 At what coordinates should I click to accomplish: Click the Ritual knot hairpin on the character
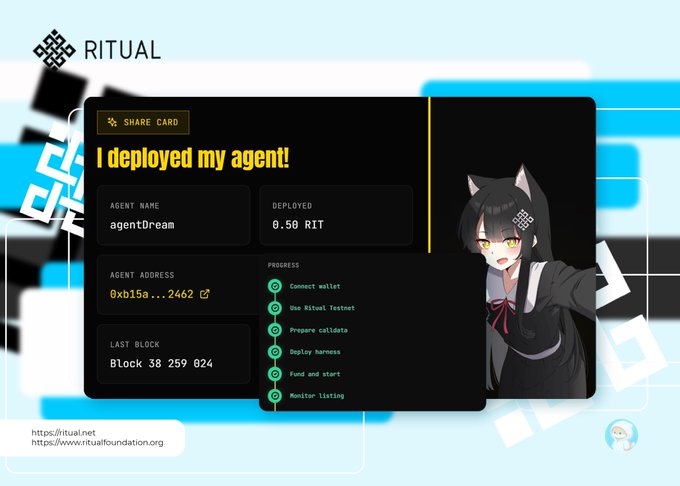[523, 219]
